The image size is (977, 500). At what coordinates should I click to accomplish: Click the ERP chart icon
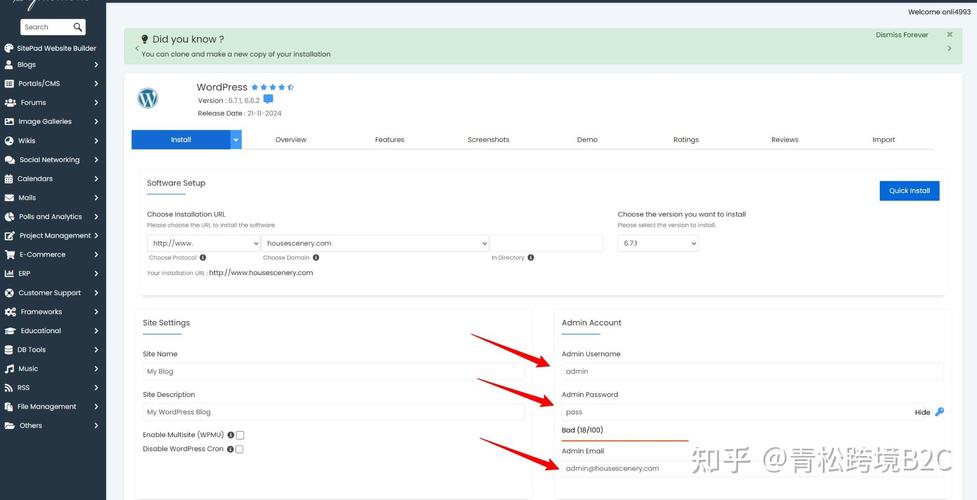click(9, 273)
